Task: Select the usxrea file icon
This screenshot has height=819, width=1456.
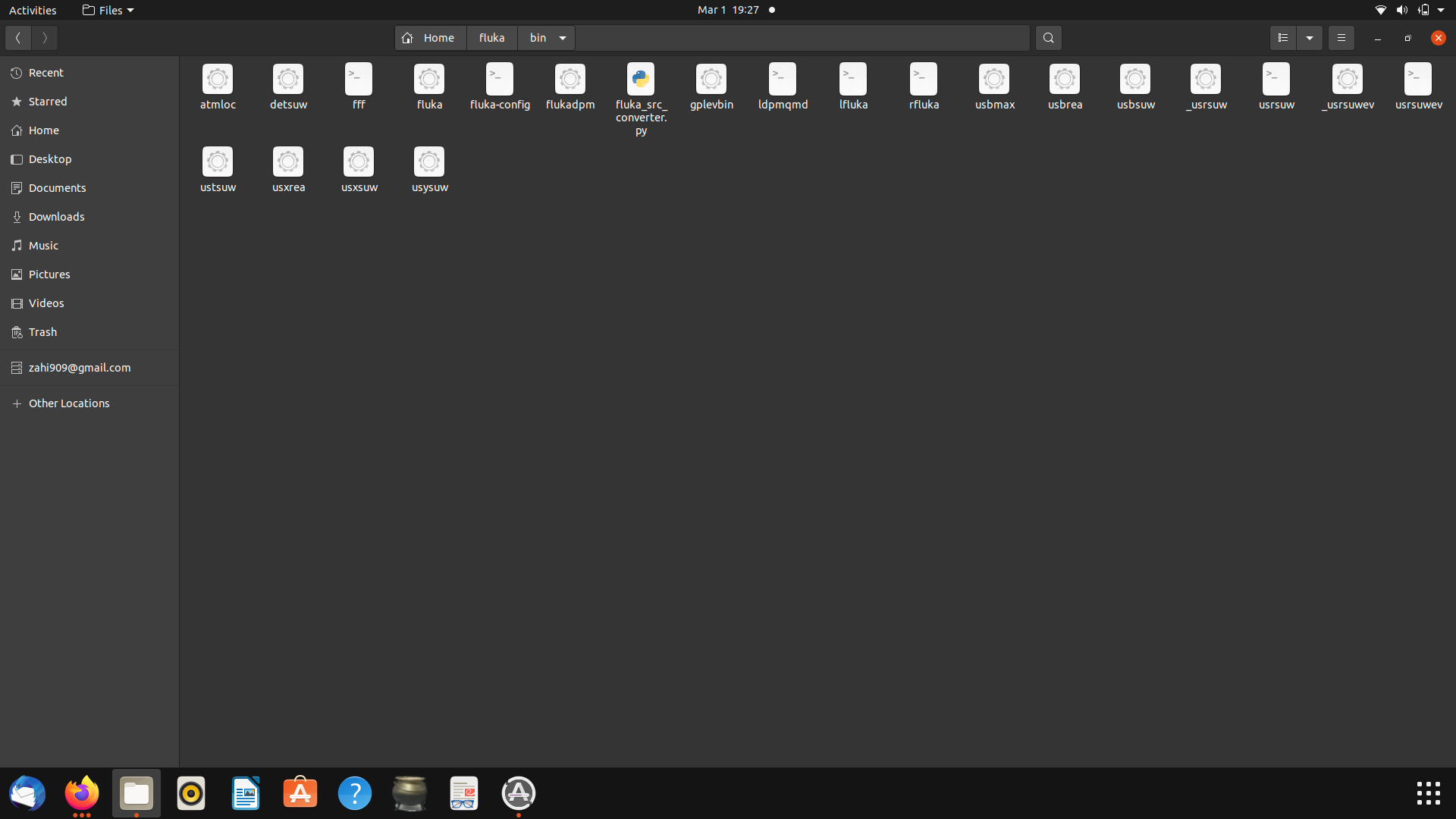Action: click(288, 162)
